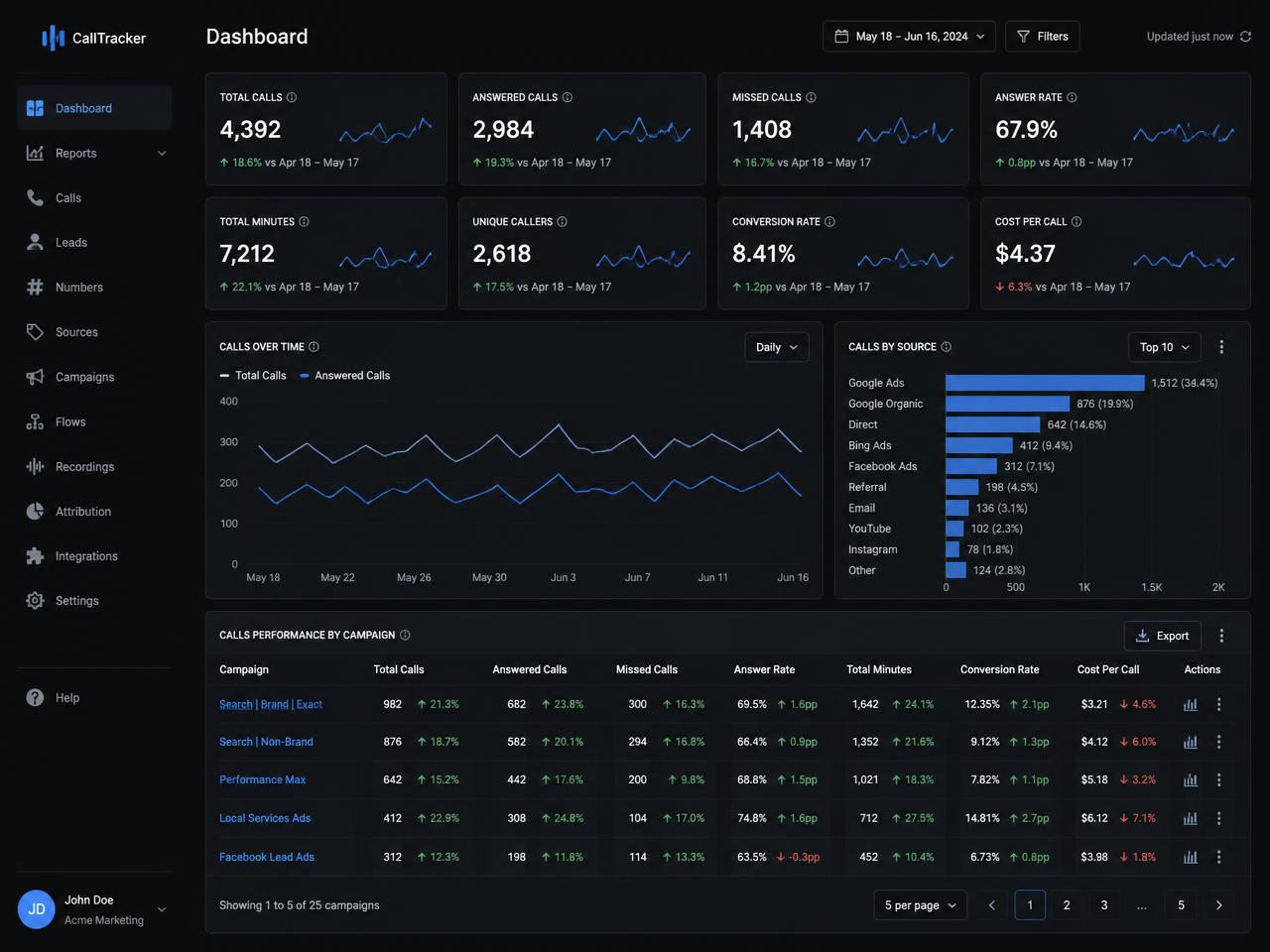Toggle the Total Calls legend series
This screenshot has height=952, width=1270.
pos(253,375)
